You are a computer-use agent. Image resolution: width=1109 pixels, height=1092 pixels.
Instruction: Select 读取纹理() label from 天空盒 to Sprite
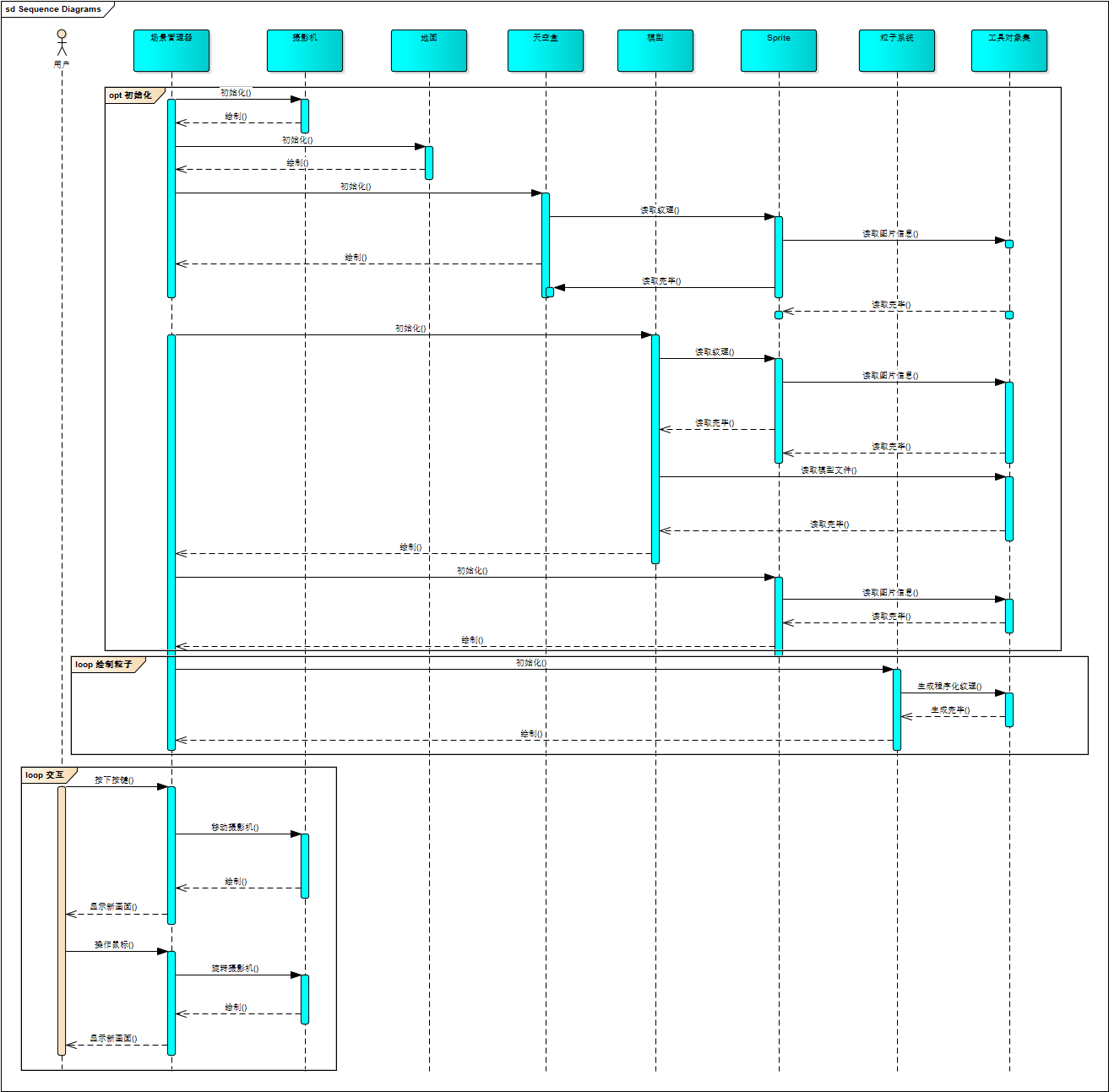pyautogui.click(x=660, y=210)
